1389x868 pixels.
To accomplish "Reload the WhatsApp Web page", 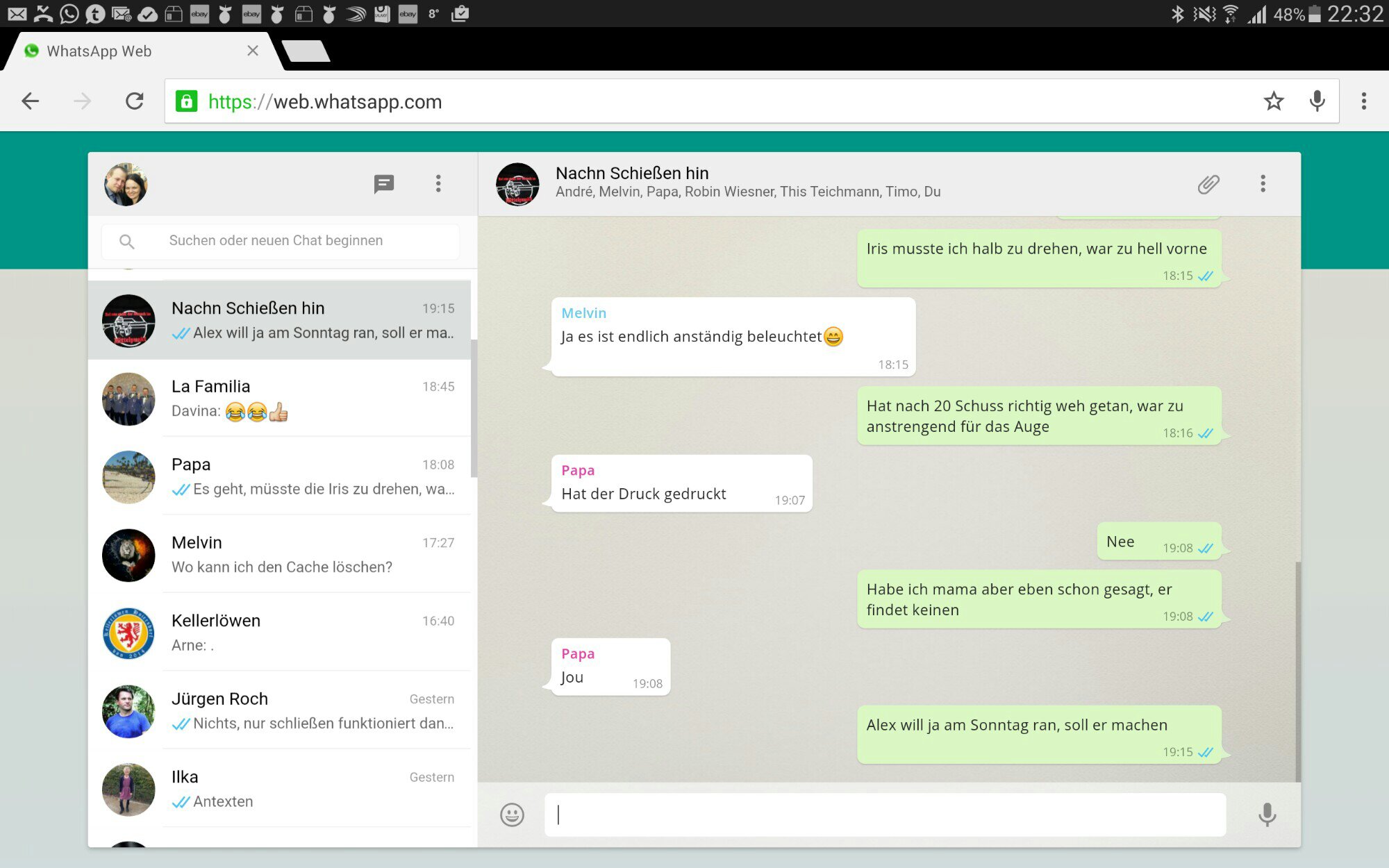I will pos(135,101).
